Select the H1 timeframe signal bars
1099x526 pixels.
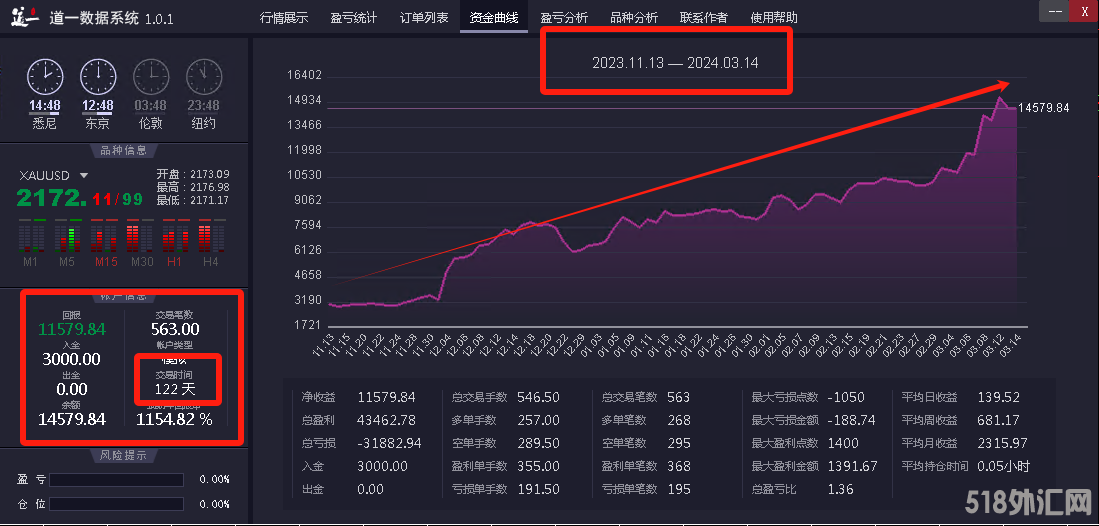point(175,236)
